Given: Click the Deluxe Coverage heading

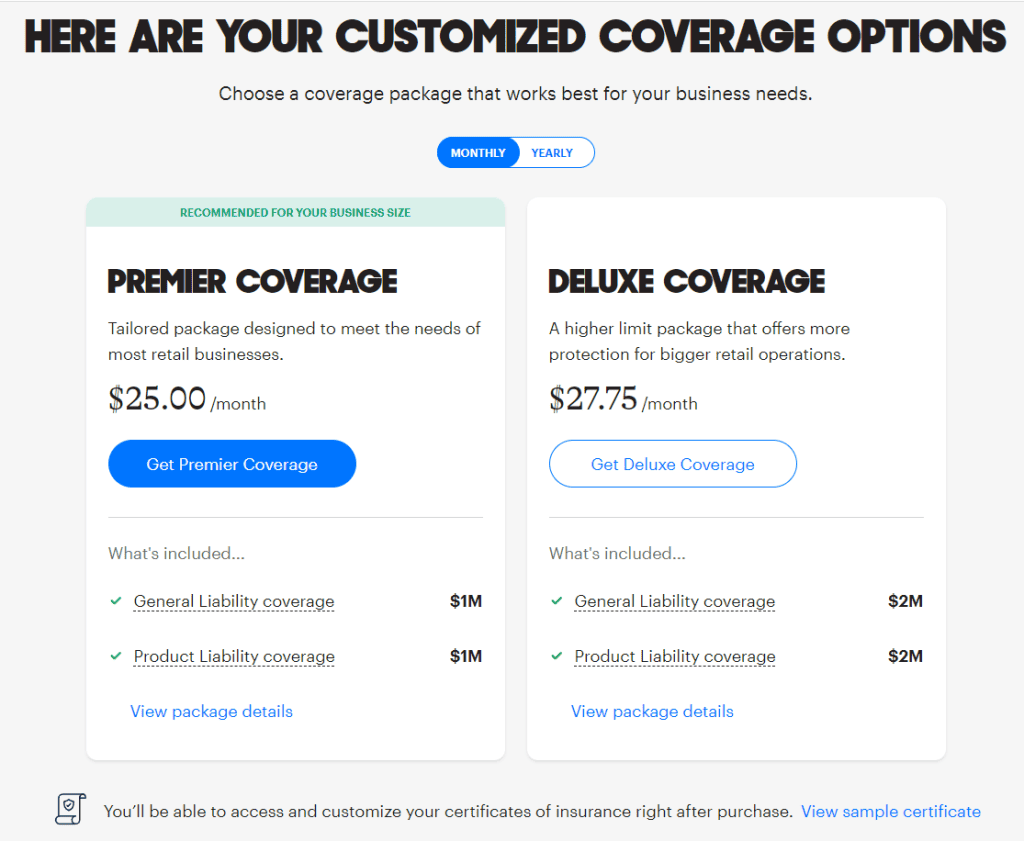Looking at the screenshot, I should pos(687,281).
